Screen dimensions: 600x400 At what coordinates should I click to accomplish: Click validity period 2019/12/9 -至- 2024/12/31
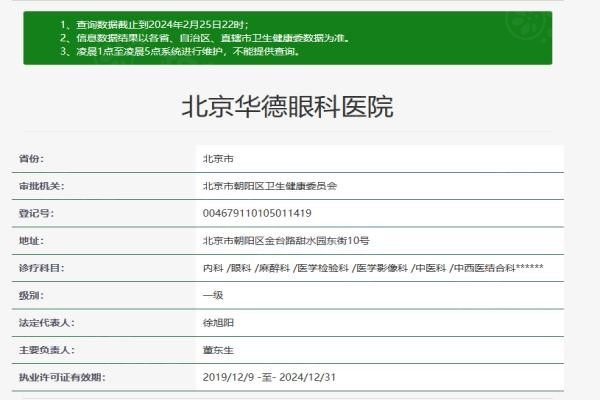(269, 377)
